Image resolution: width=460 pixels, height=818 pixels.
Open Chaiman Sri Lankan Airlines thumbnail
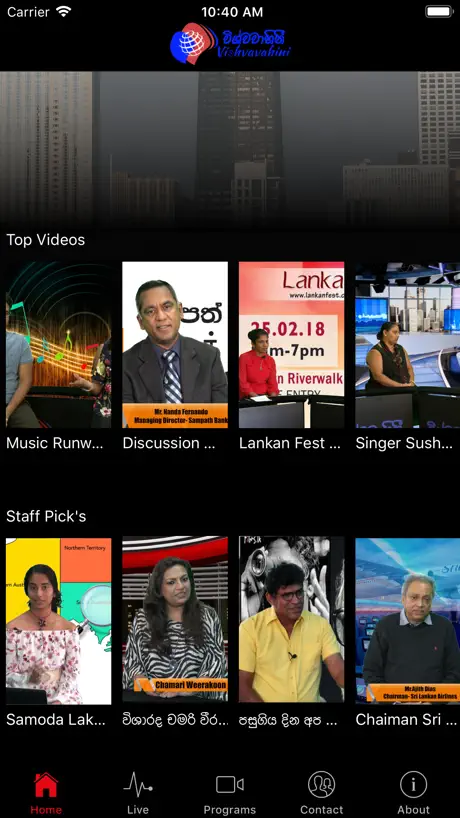pos(408,621)
